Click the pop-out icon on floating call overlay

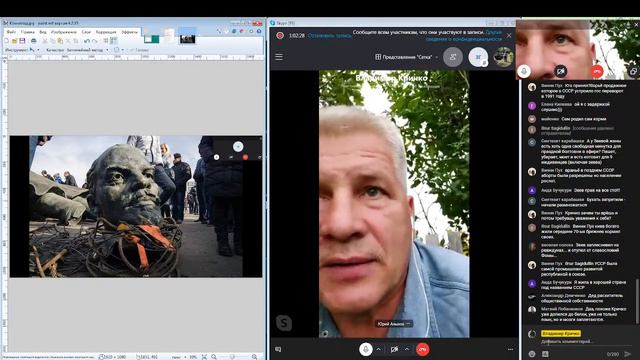[633, 71]
